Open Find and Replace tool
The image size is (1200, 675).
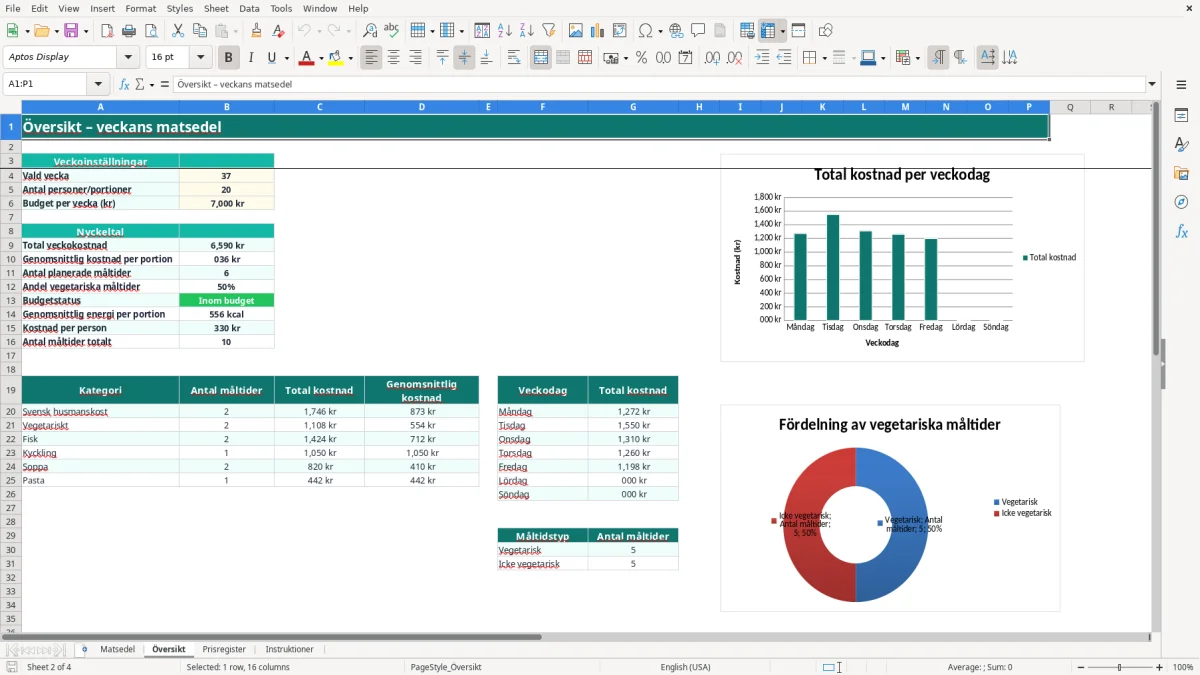click(x=370, y=31)
